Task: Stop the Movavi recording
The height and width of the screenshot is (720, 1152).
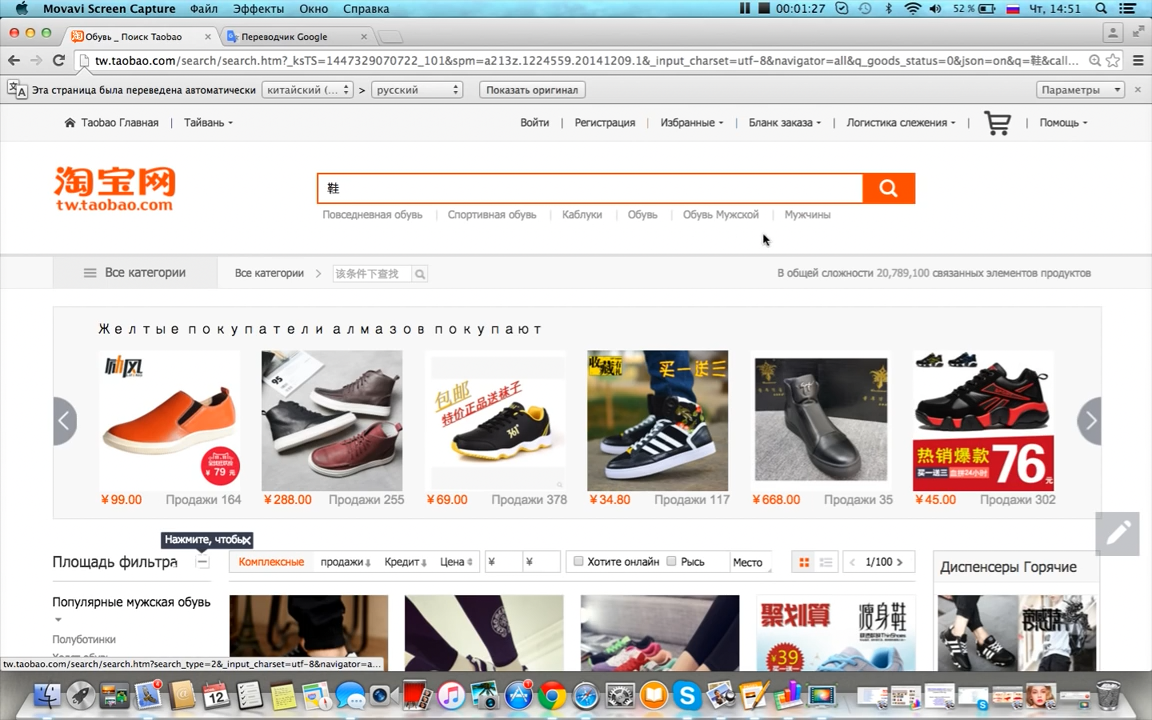Action: (x=764, y=9)
